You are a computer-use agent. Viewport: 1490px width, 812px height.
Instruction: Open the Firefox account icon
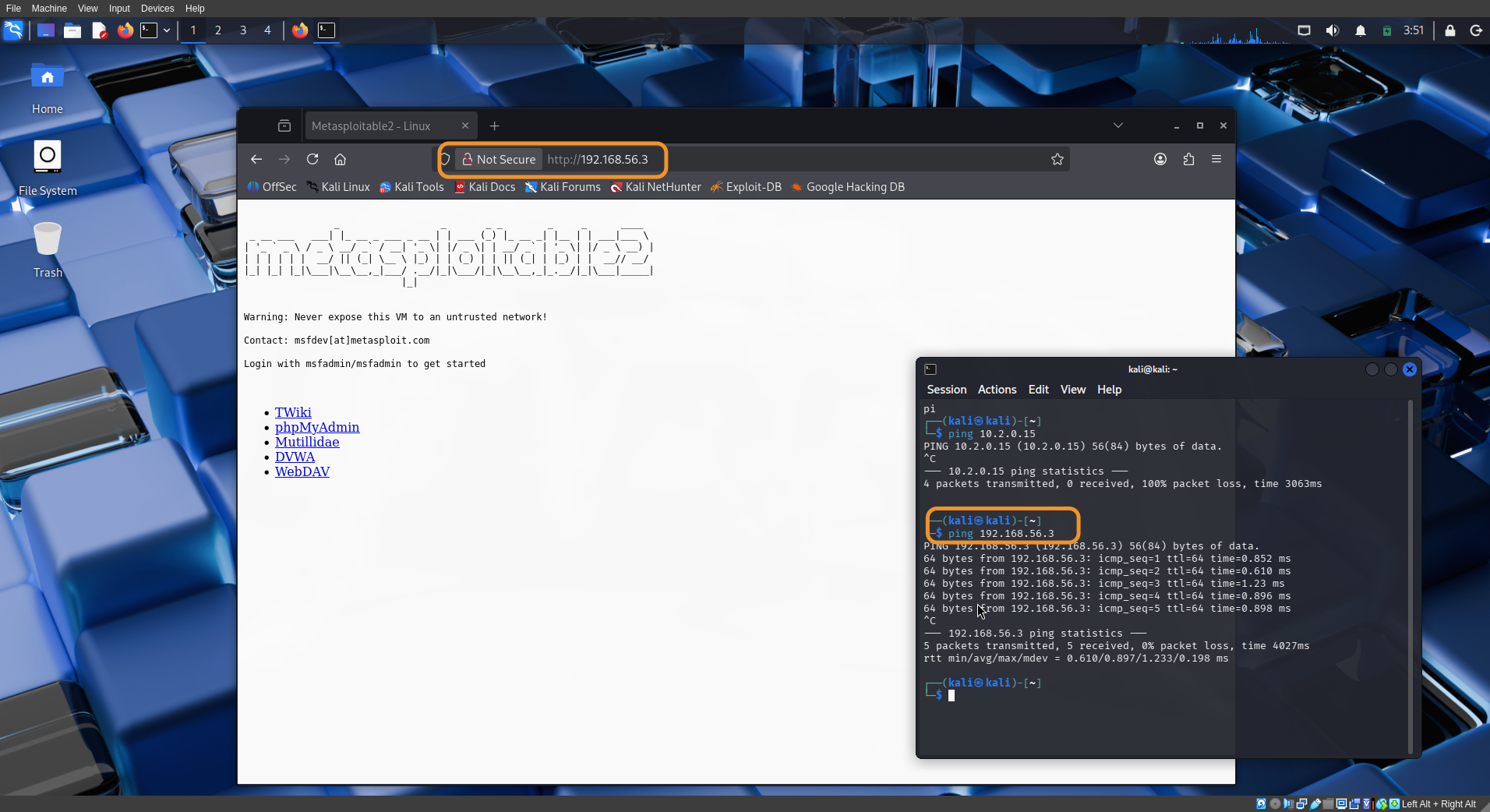1160,159
